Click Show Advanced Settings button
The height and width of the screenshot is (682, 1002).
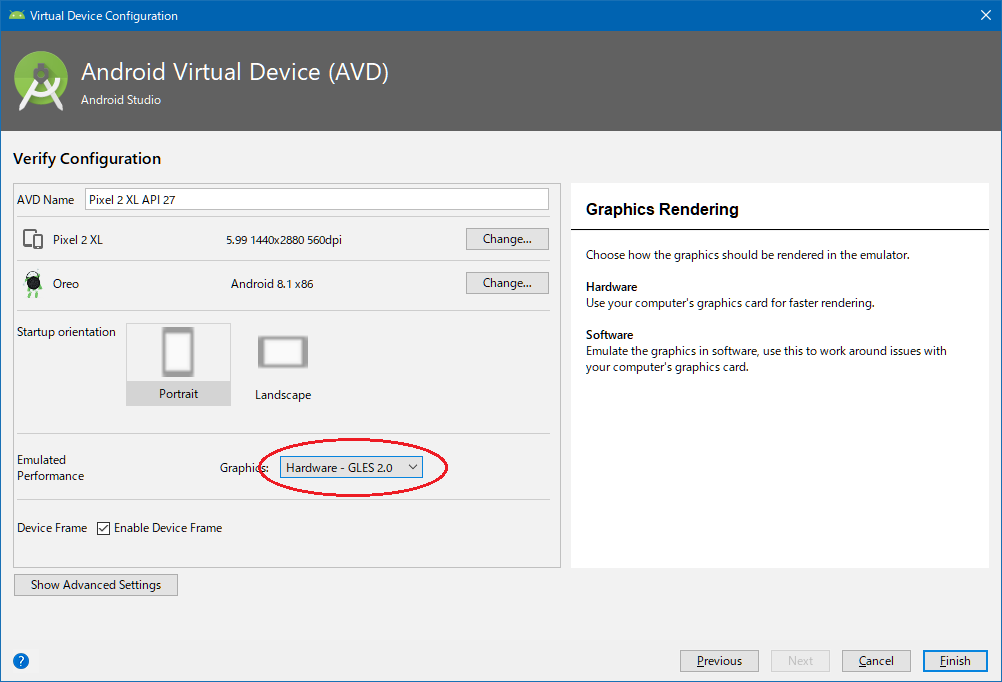point(96,585)
